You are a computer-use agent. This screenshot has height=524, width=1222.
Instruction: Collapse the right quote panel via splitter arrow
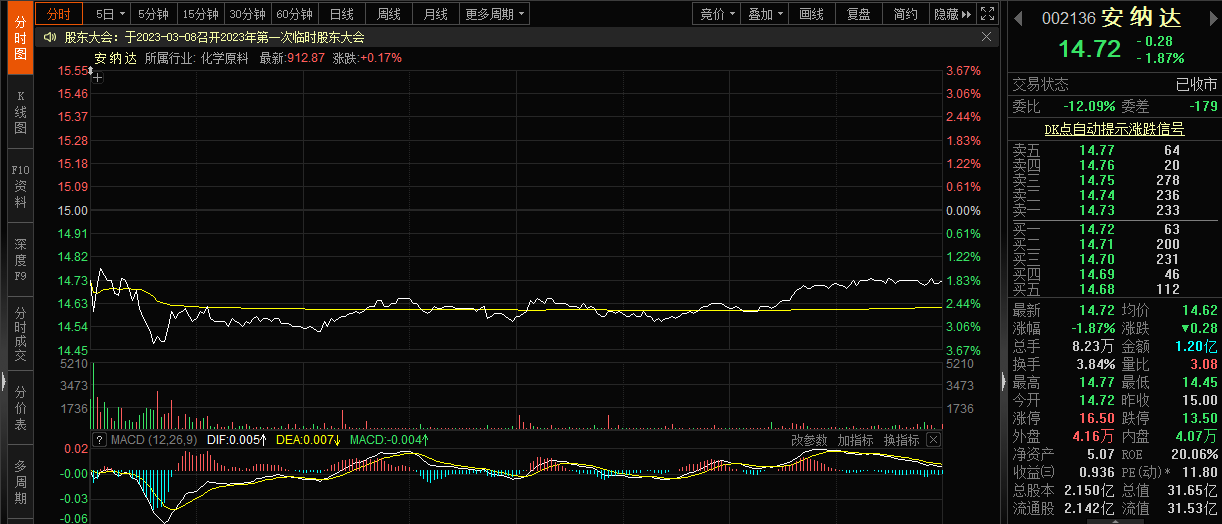(x=1003, y=380)
